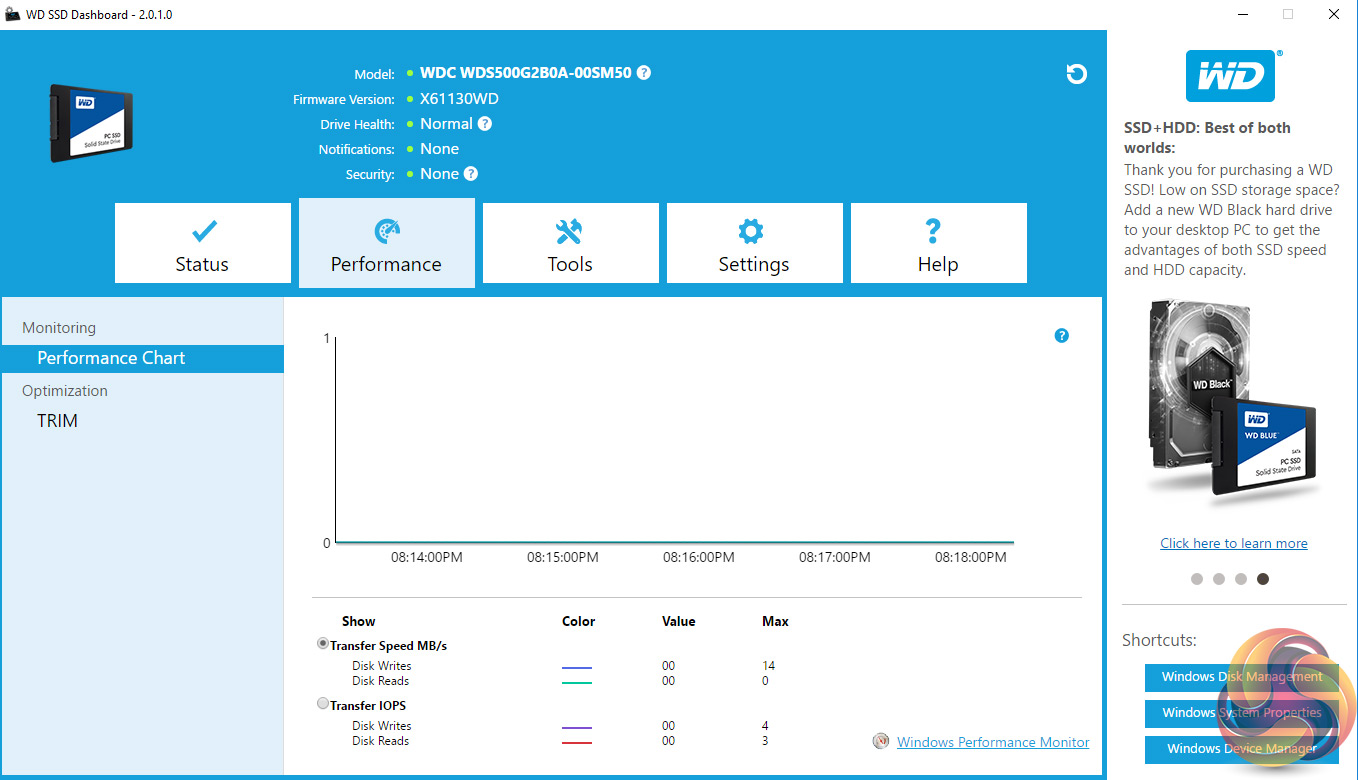Click the WD Blue SSD drive image

(x=91, y=123)
